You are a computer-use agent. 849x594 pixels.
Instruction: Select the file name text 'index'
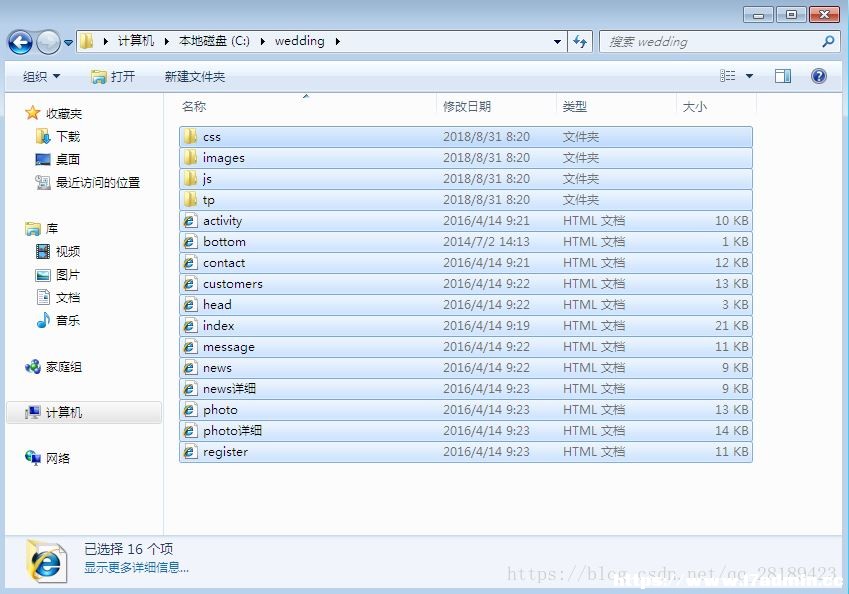click(218, 325)
